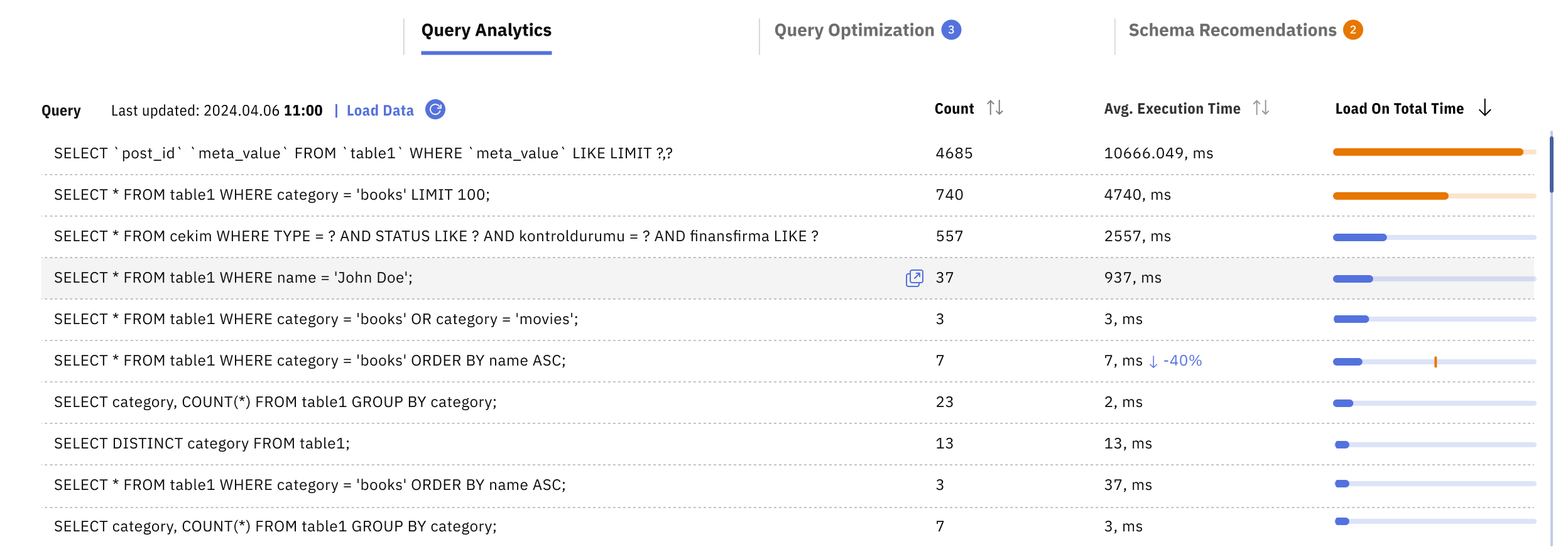Sort by Count using the arrows icon

pos(994,108)
